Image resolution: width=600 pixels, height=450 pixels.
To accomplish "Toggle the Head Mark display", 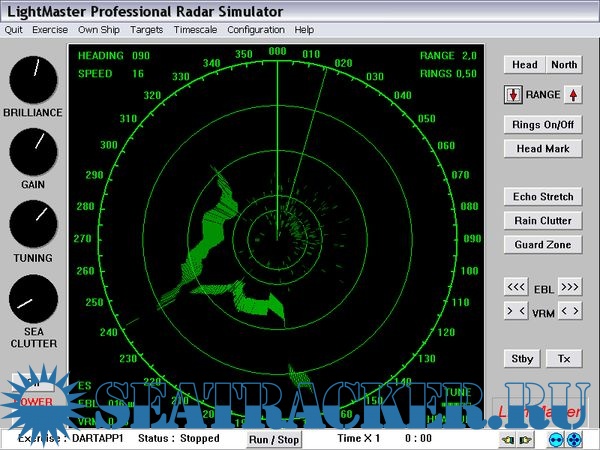I will pos(543,149).
